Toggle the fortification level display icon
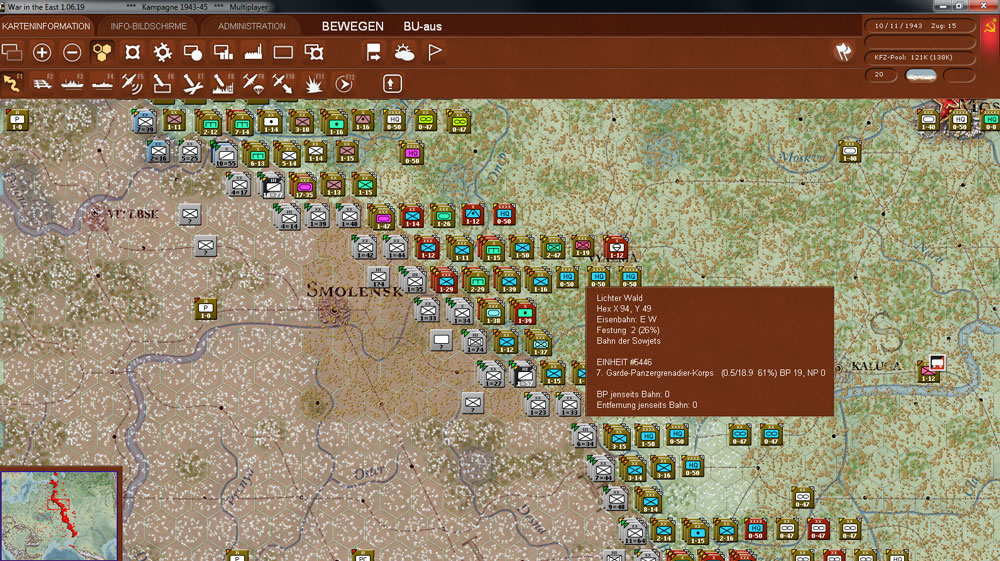 point(133,52)
